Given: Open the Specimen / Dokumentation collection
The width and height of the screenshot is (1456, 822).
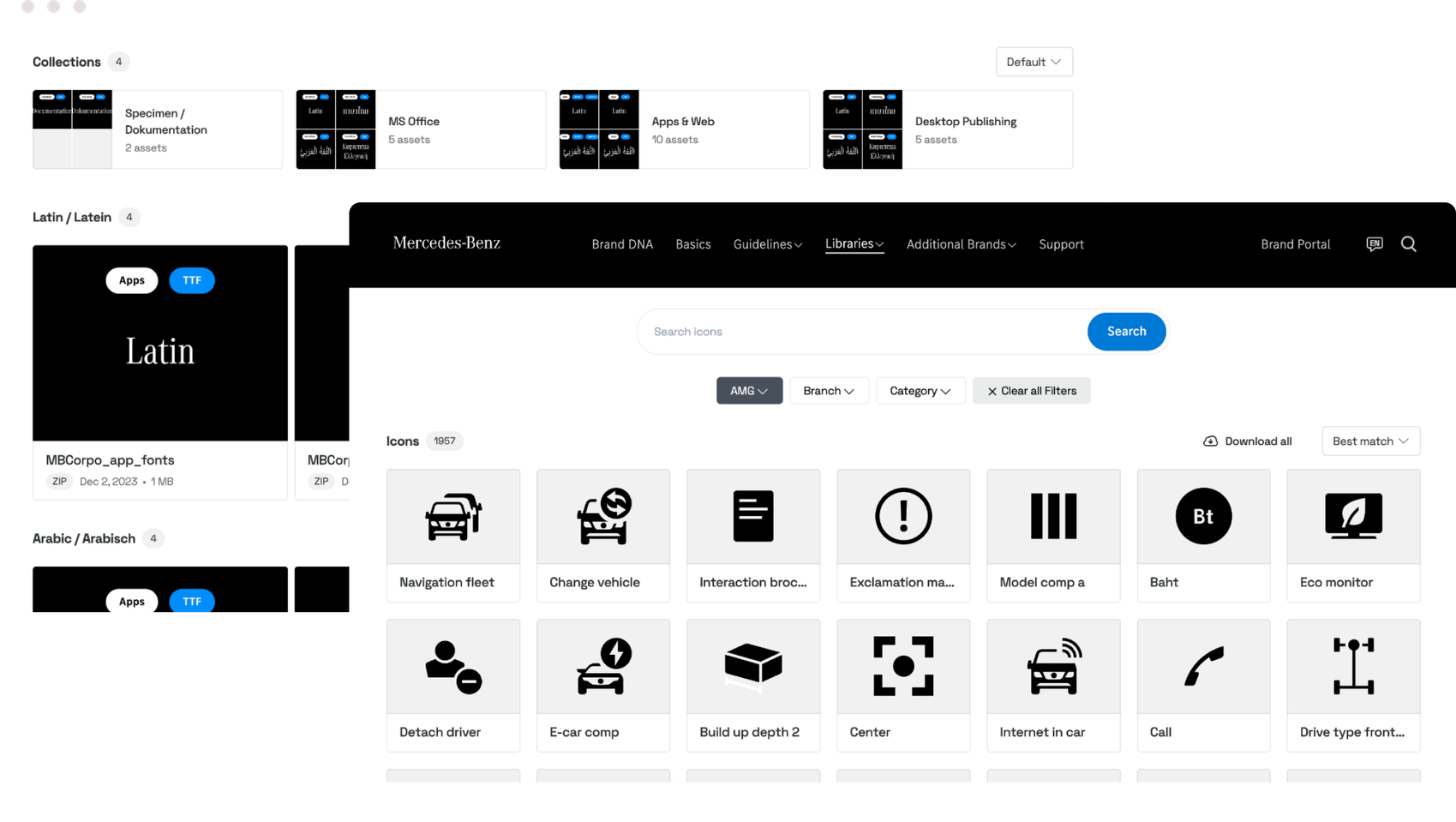Looking at the screenshot, I should (x=158, y=129).
